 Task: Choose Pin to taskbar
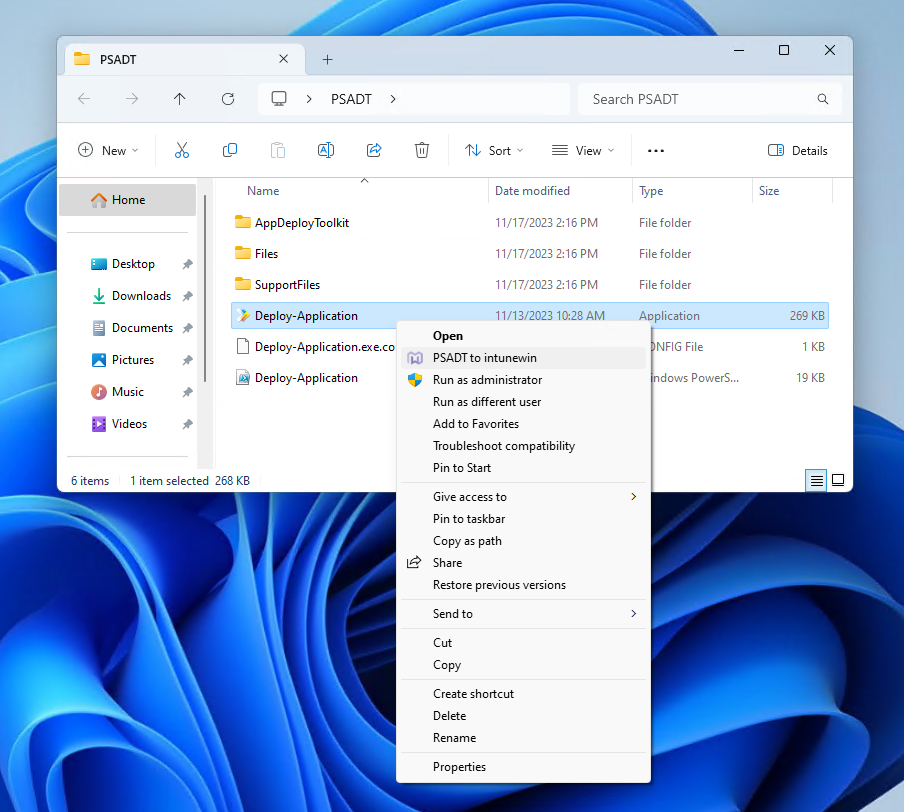point(523,518)
